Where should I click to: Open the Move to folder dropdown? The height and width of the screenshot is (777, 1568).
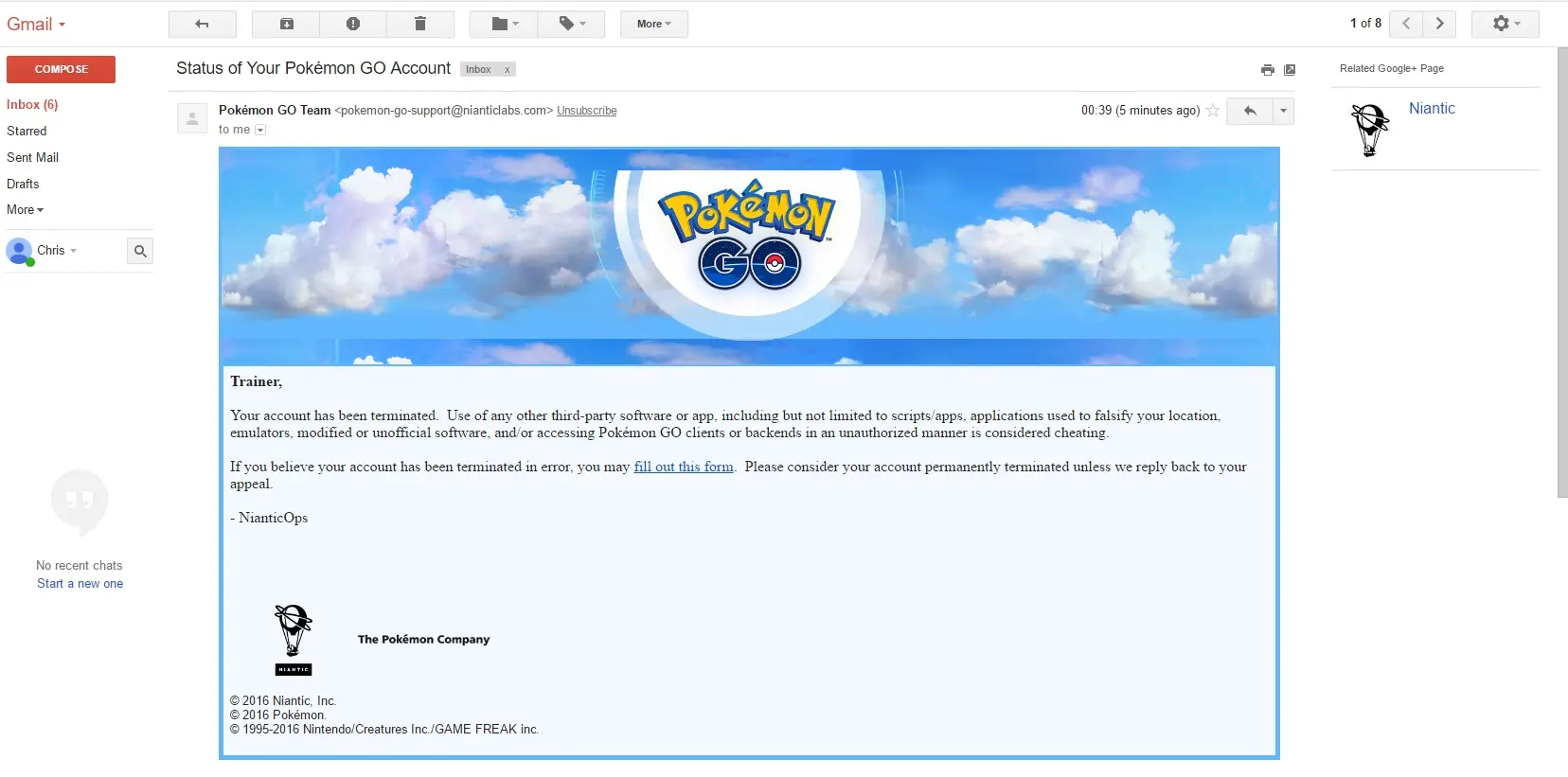point(504,24)
